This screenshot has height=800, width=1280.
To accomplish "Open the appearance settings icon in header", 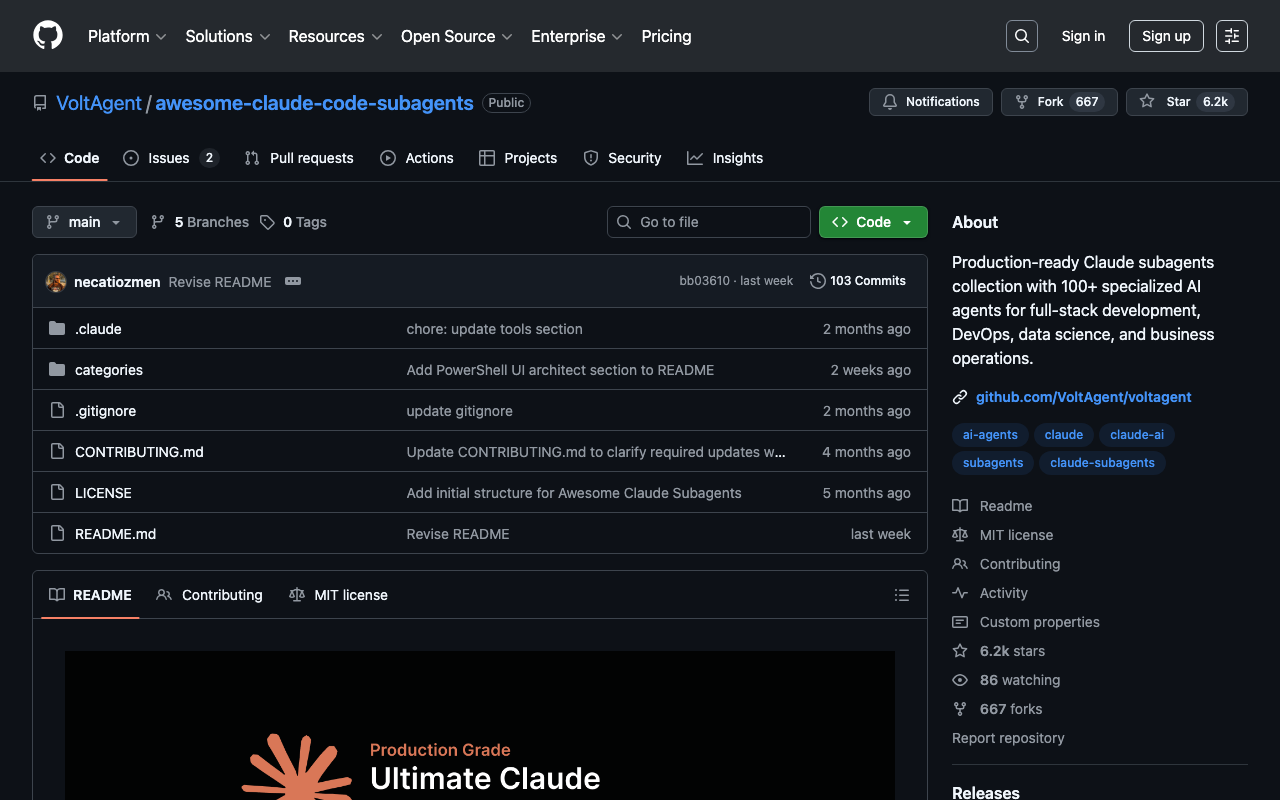I will click(1231, 36).
